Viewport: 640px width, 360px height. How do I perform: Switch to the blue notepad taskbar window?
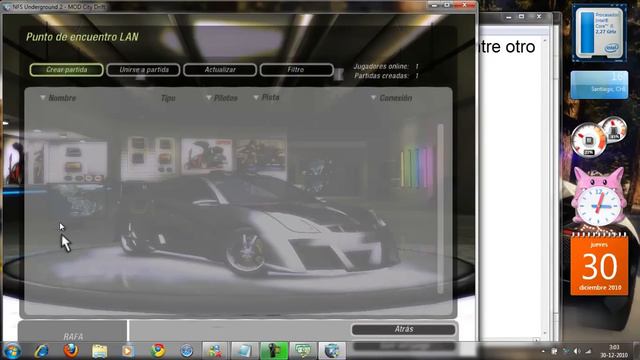click(244, 351)
